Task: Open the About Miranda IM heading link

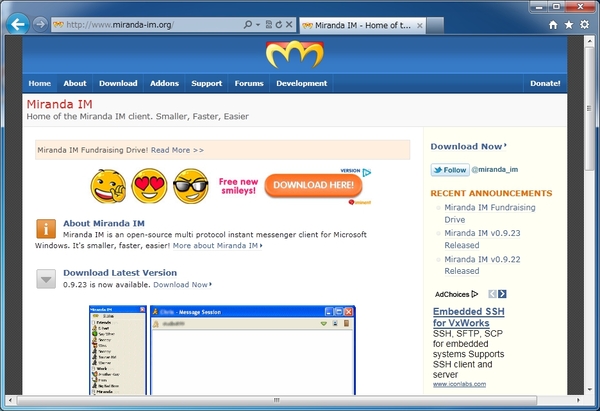Action: (x=104, y=223)
